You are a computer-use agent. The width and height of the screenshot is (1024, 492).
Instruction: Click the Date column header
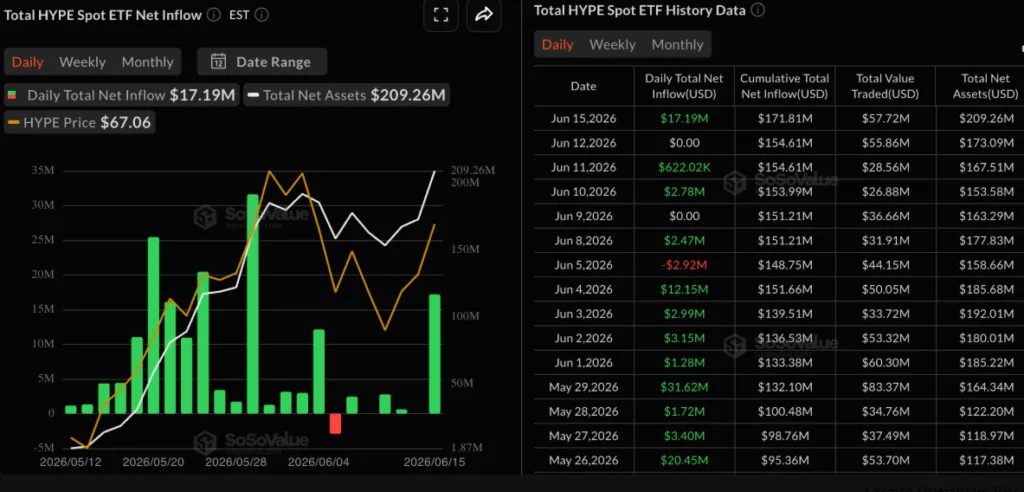584,86
